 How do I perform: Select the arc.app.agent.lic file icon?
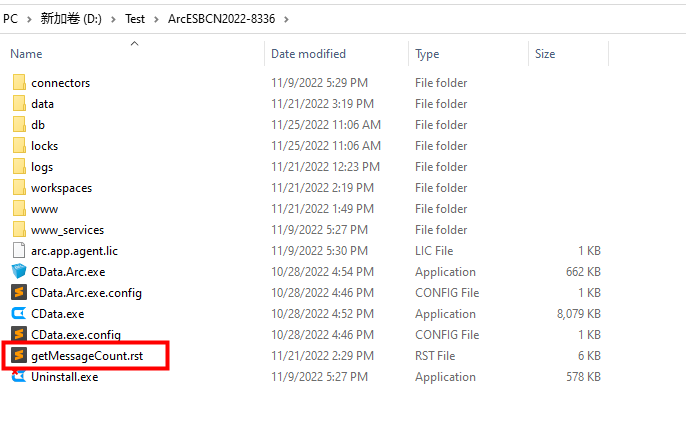click(19, 250)
